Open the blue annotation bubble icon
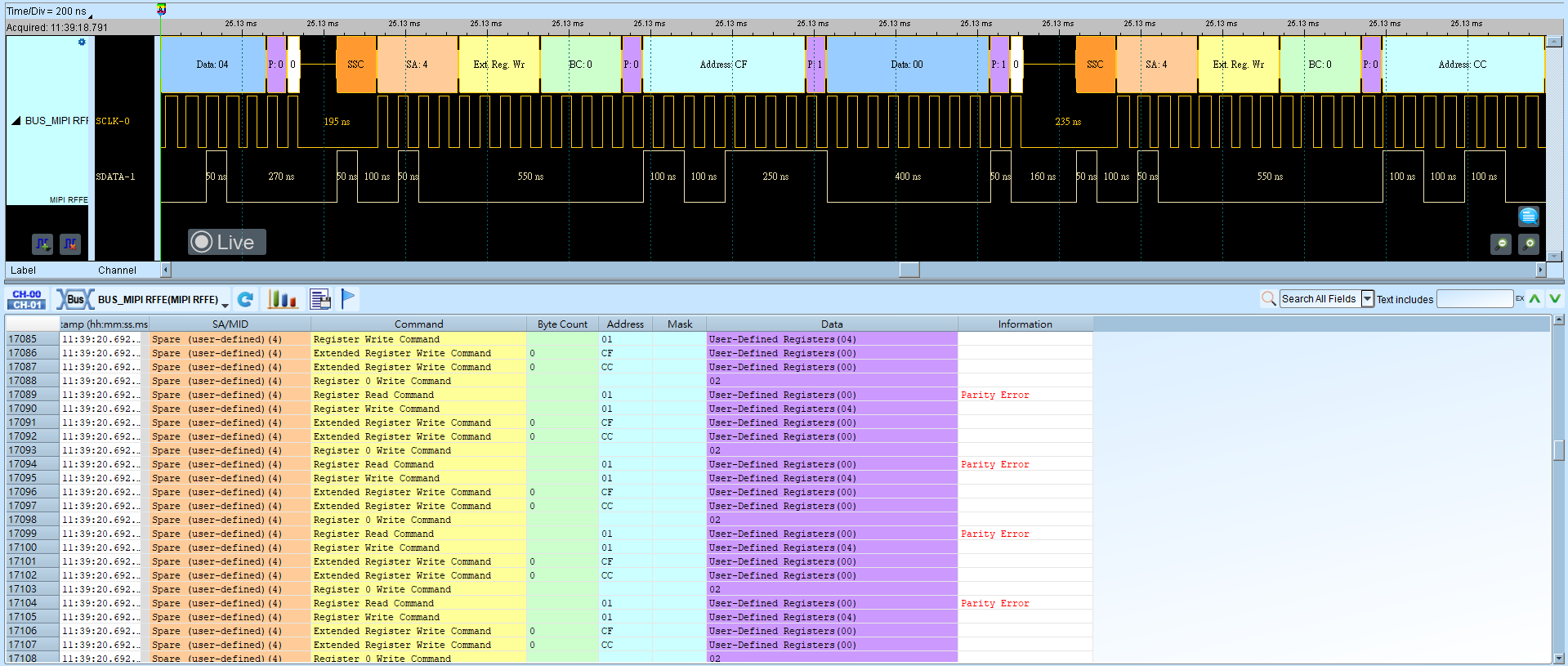Screen dimensions: 1568x666 (1529, 216)
